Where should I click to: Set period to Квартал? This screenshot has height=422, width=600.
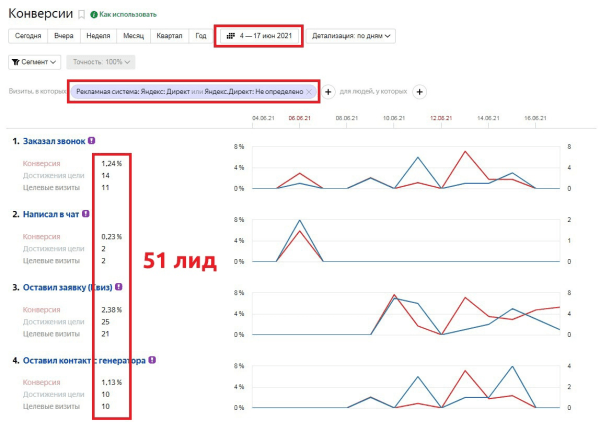coord(169,36)
